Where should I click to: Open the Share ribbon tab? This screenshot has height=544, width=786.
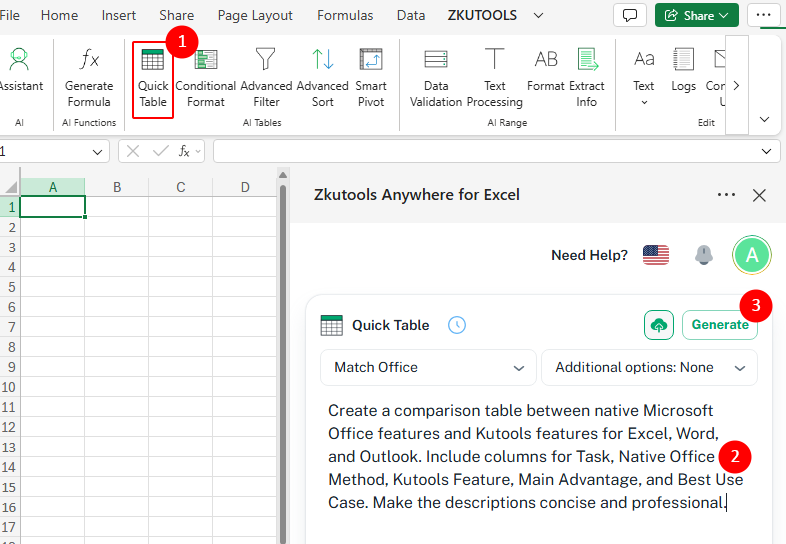click(176, 16)
